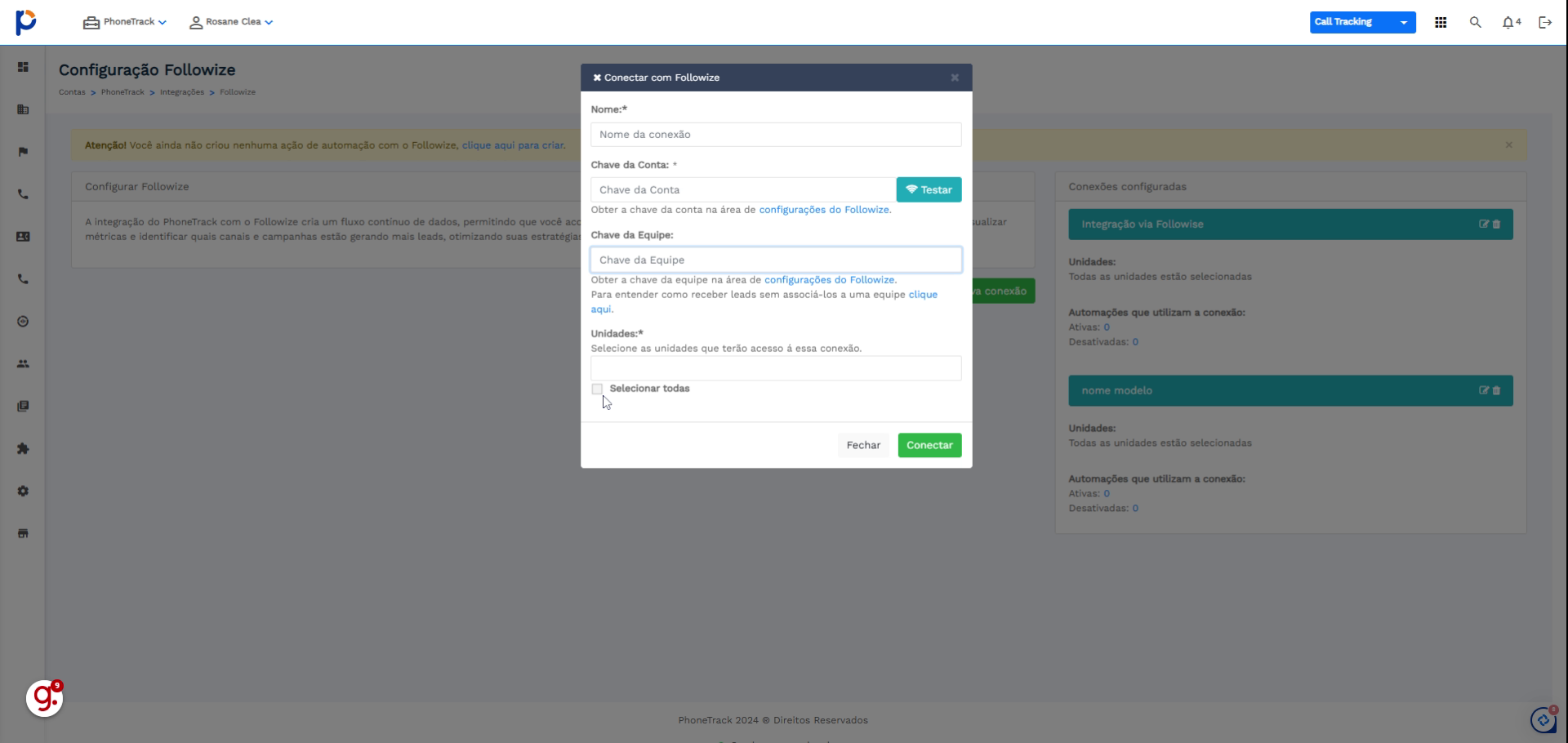This screenshot has height=743, width=1568.
Task: Click the 'Configurar Followize' panel title
Action: click(x=136, y=187)
